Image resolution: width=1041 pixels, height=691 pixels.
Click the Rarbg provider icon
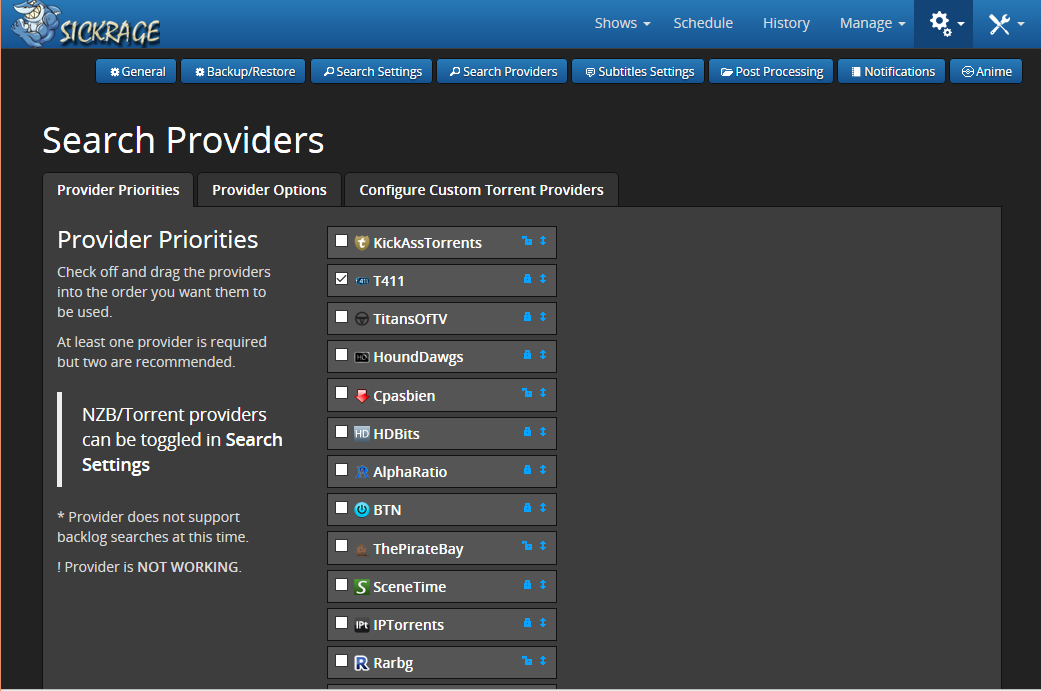point(362,663)
